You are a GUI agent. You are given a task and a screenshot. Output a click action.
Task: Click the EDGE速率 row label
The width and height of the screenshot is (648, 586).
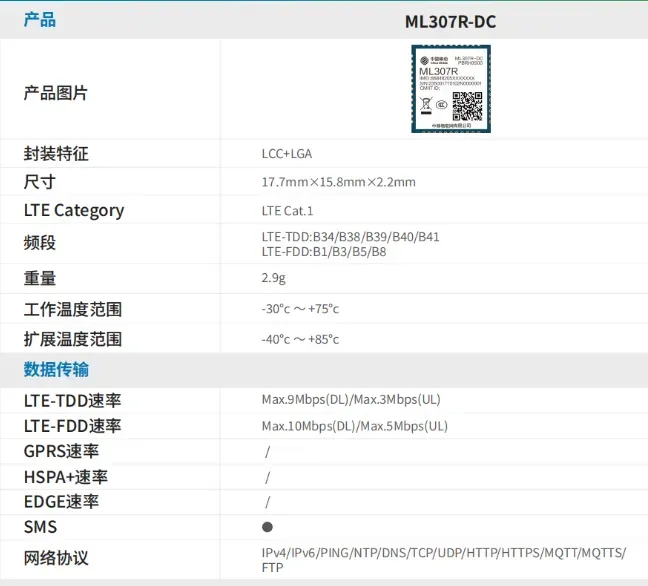[61, 502]
